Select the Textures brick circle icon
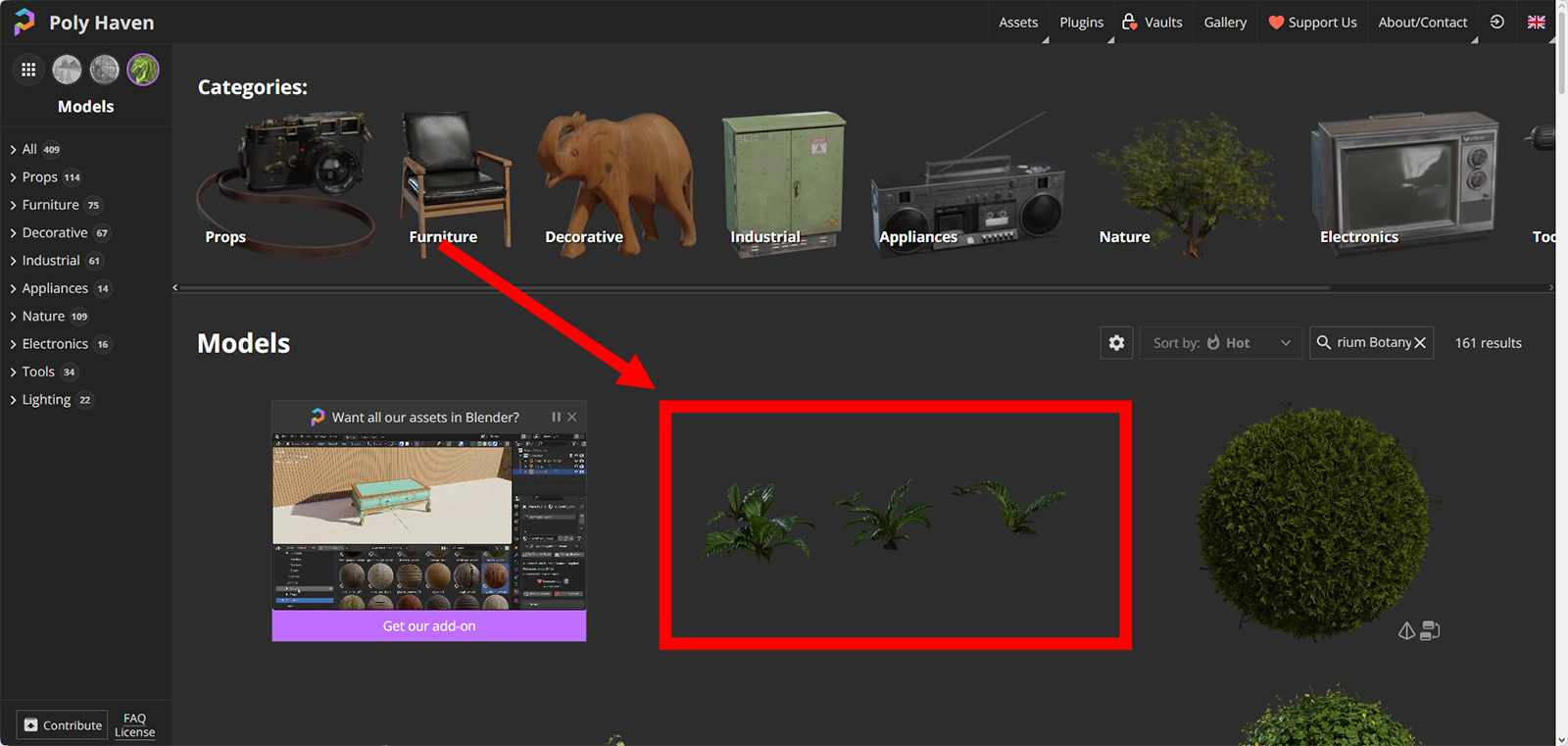Screen dimensions: 1568x746 point(105,70)
